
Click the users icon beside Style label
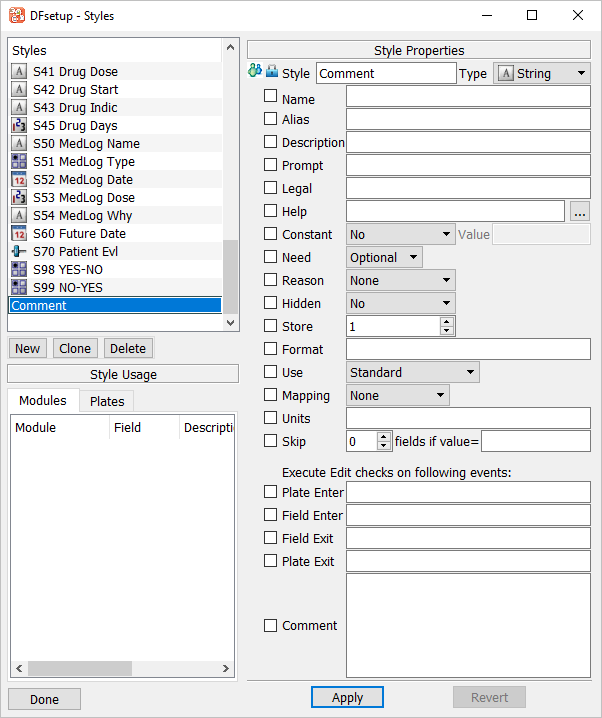point(255,72)
